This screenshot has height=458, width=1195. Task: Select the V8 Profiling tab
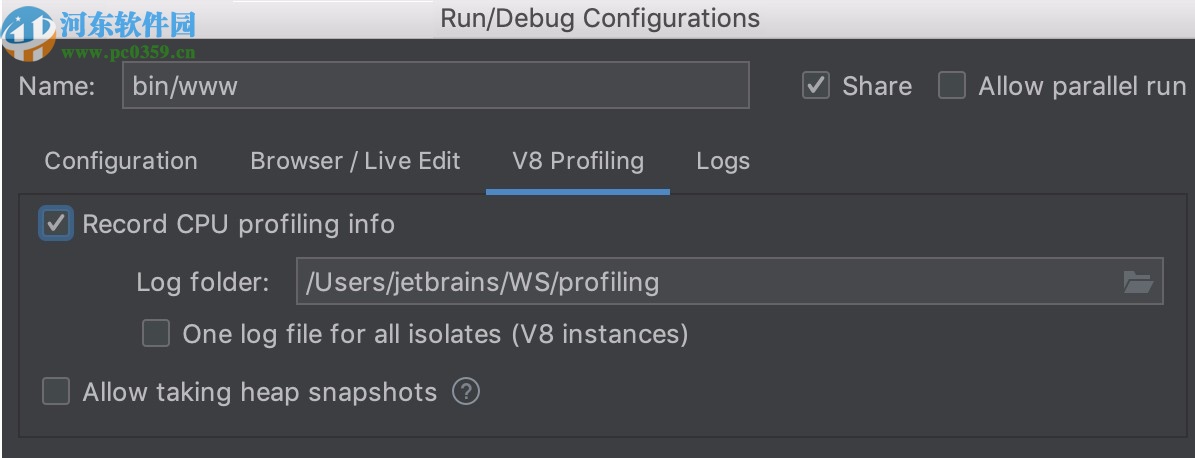point(578,162)
